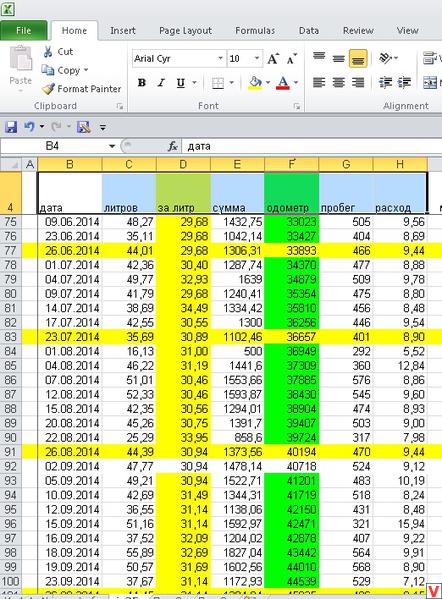This screenshot has height=599, width=442.
Task: Click the одометр header cell
Action: click(291, 193)
